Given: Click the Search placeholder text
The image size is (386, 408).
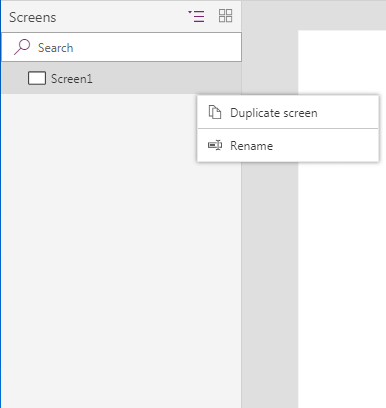Looking at the screenshot, I should (55, 48).
